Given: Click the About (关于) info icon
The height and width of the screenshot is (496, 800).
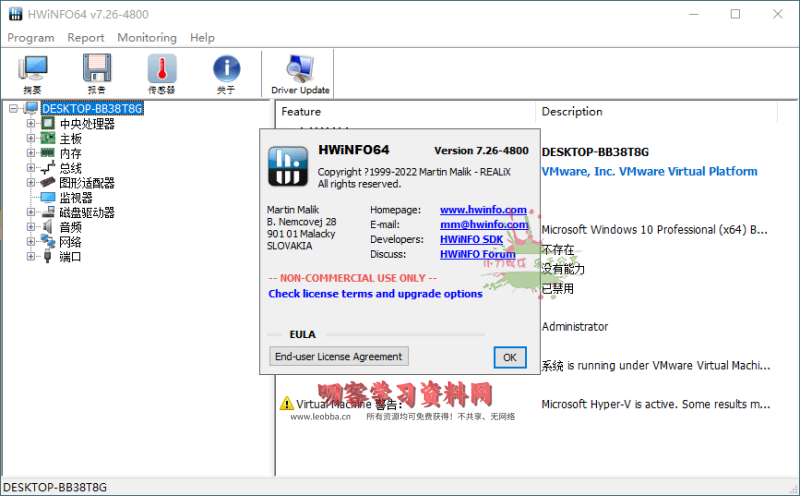Looking at the screenshot, I should tap(226, 74).
